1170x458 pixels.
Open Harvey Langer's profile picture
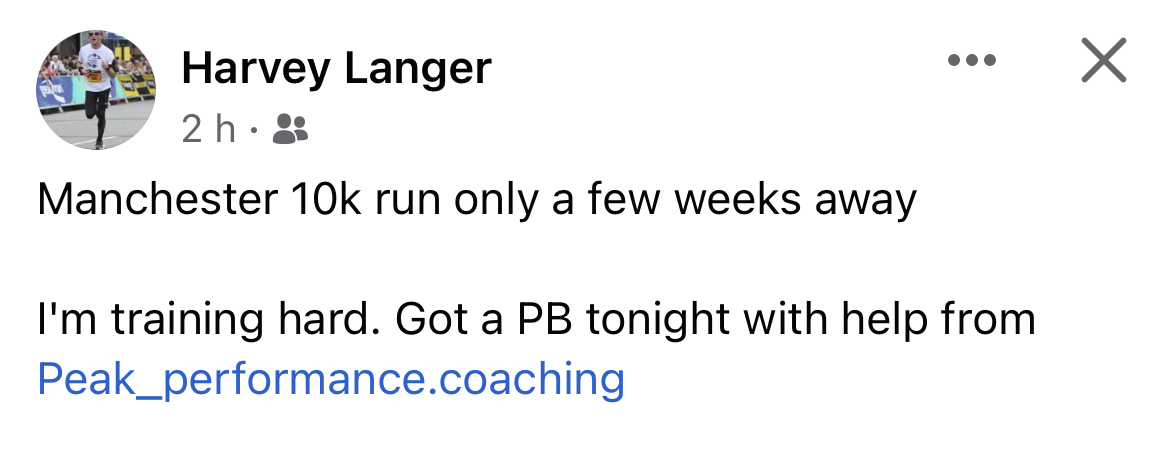96,89
